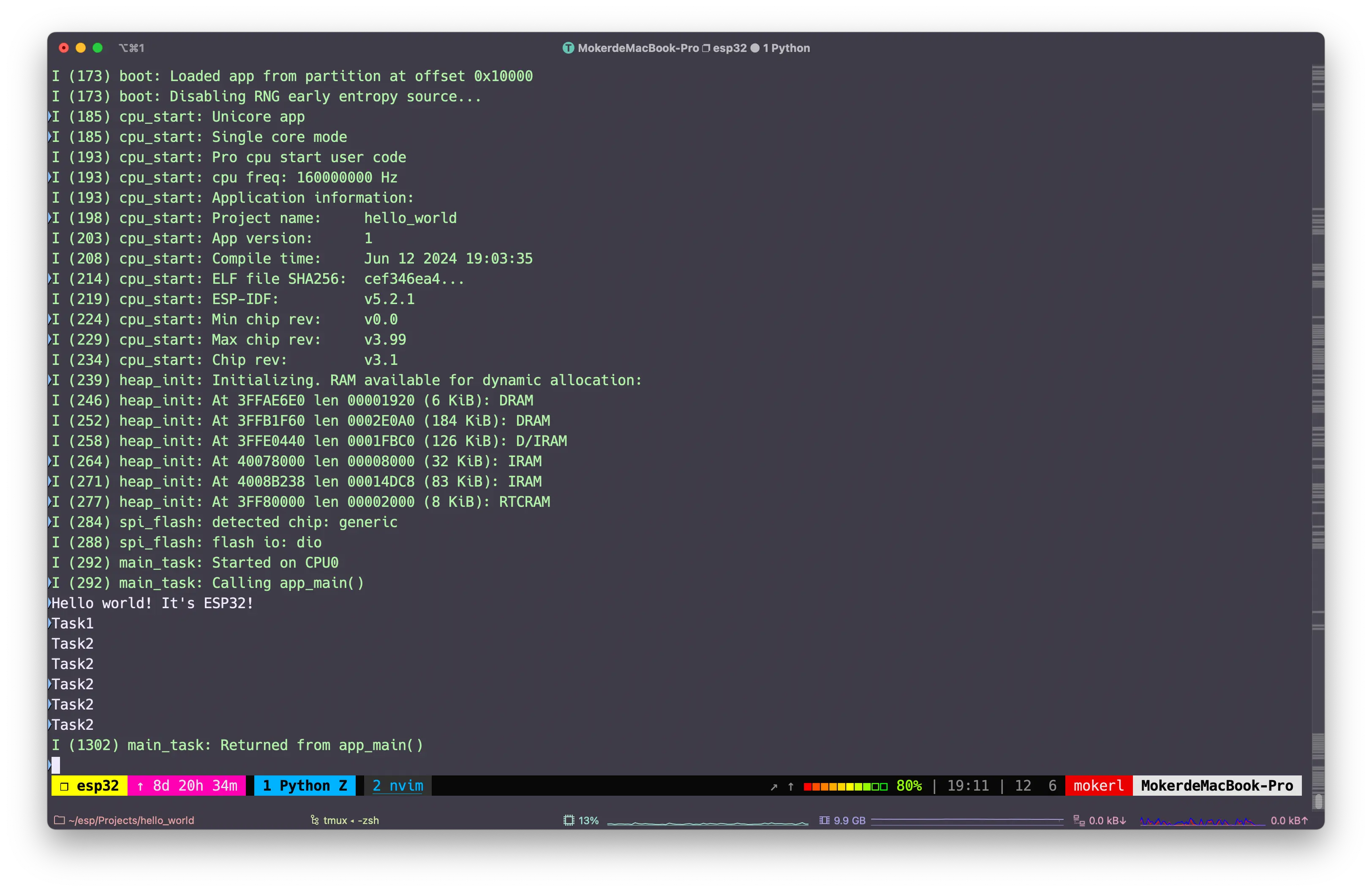Click the 13% CPU value
Viewport: 1372px width, 892px height.
pyautogui.click(x=588, y=820)
